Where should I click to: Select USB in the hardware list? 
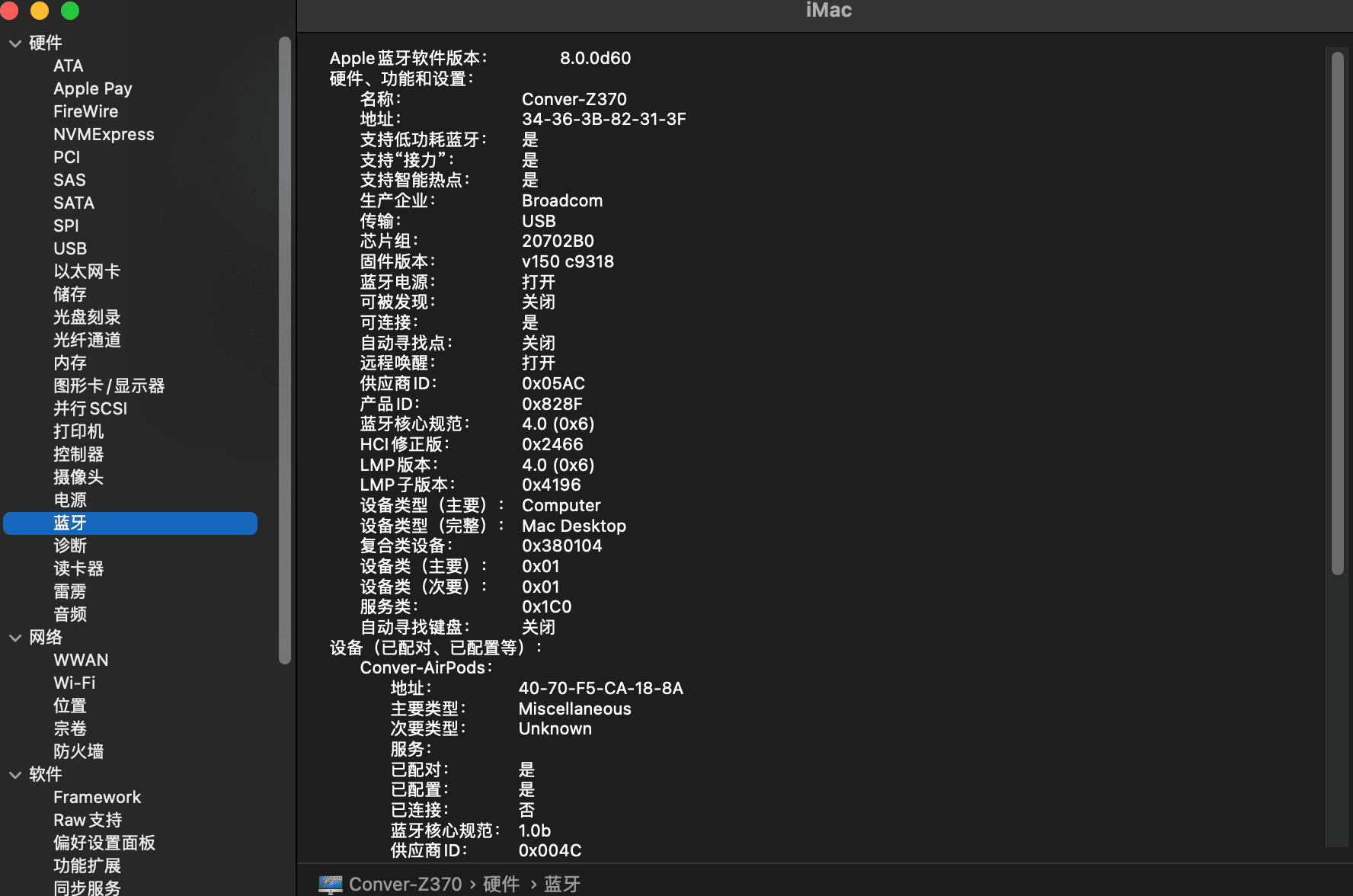click(70, 249)
